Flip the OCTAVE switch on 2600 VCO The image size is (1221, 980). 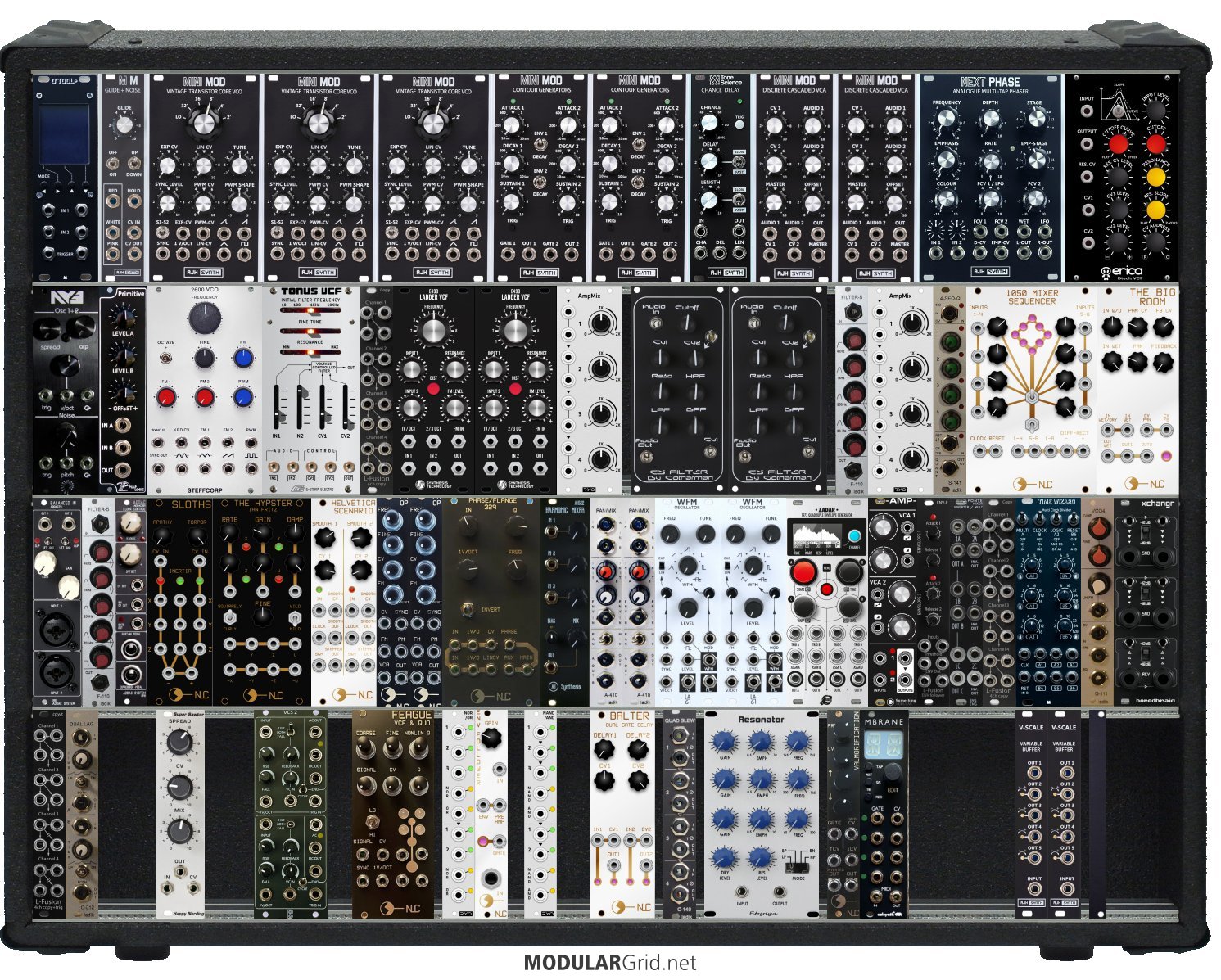click(x=166, y=359)
